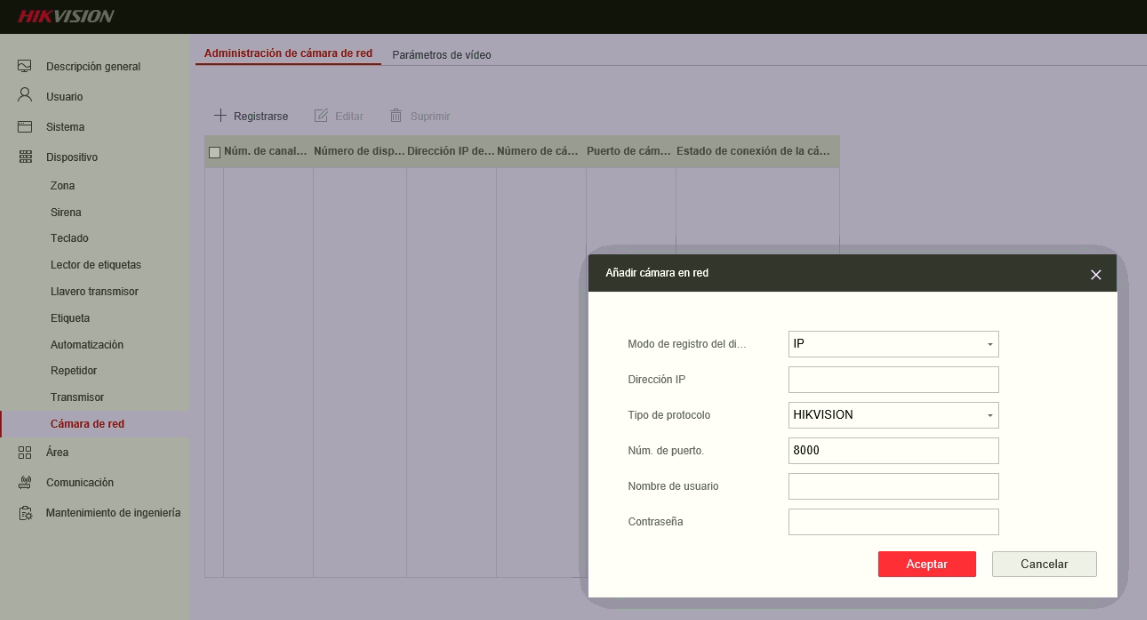
Task: Open the Modo de registro dropdown
Action: click(893, 344)
